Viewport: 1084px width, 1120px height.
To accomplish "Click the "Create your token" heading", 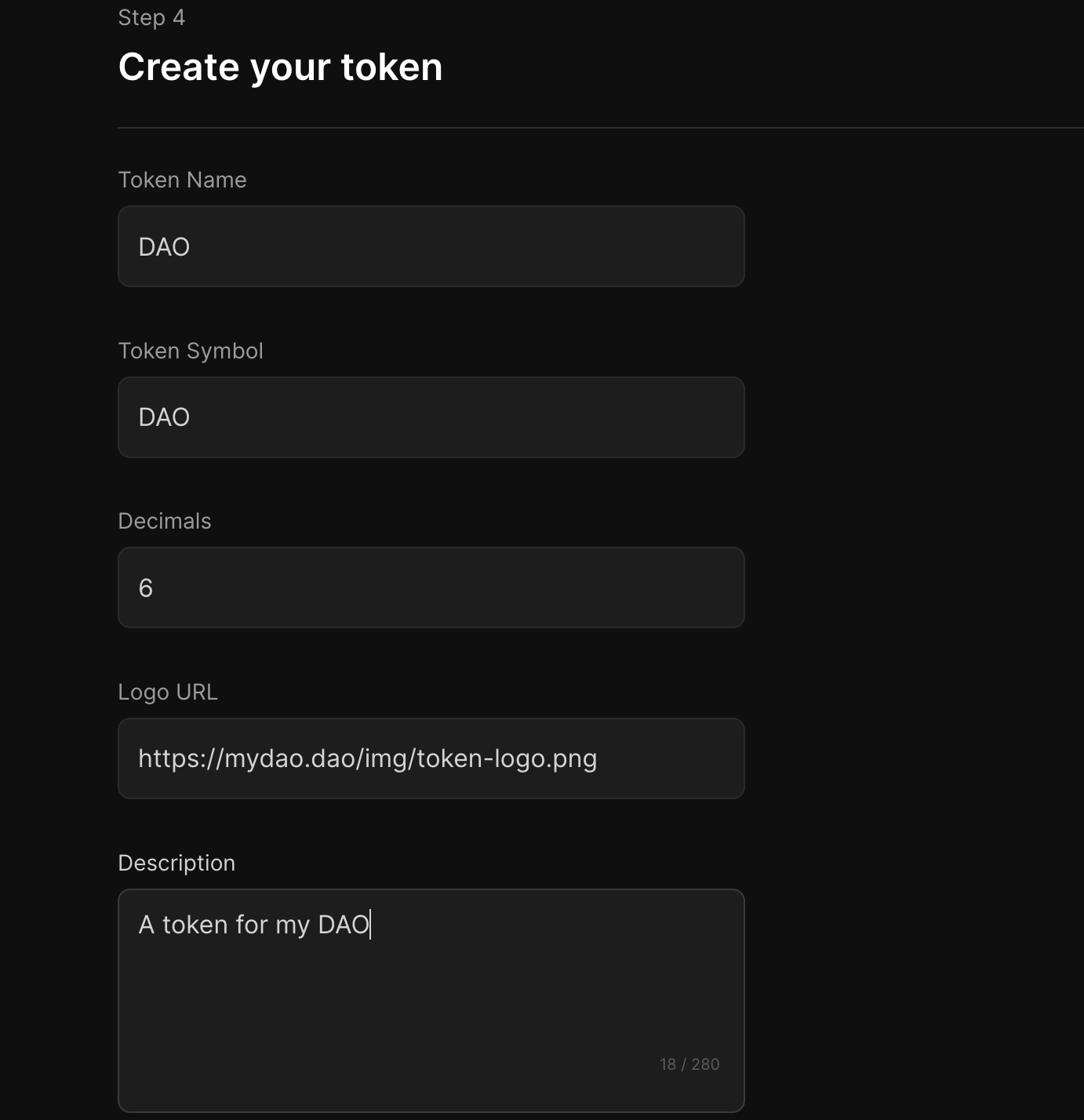I will [280, 67].
